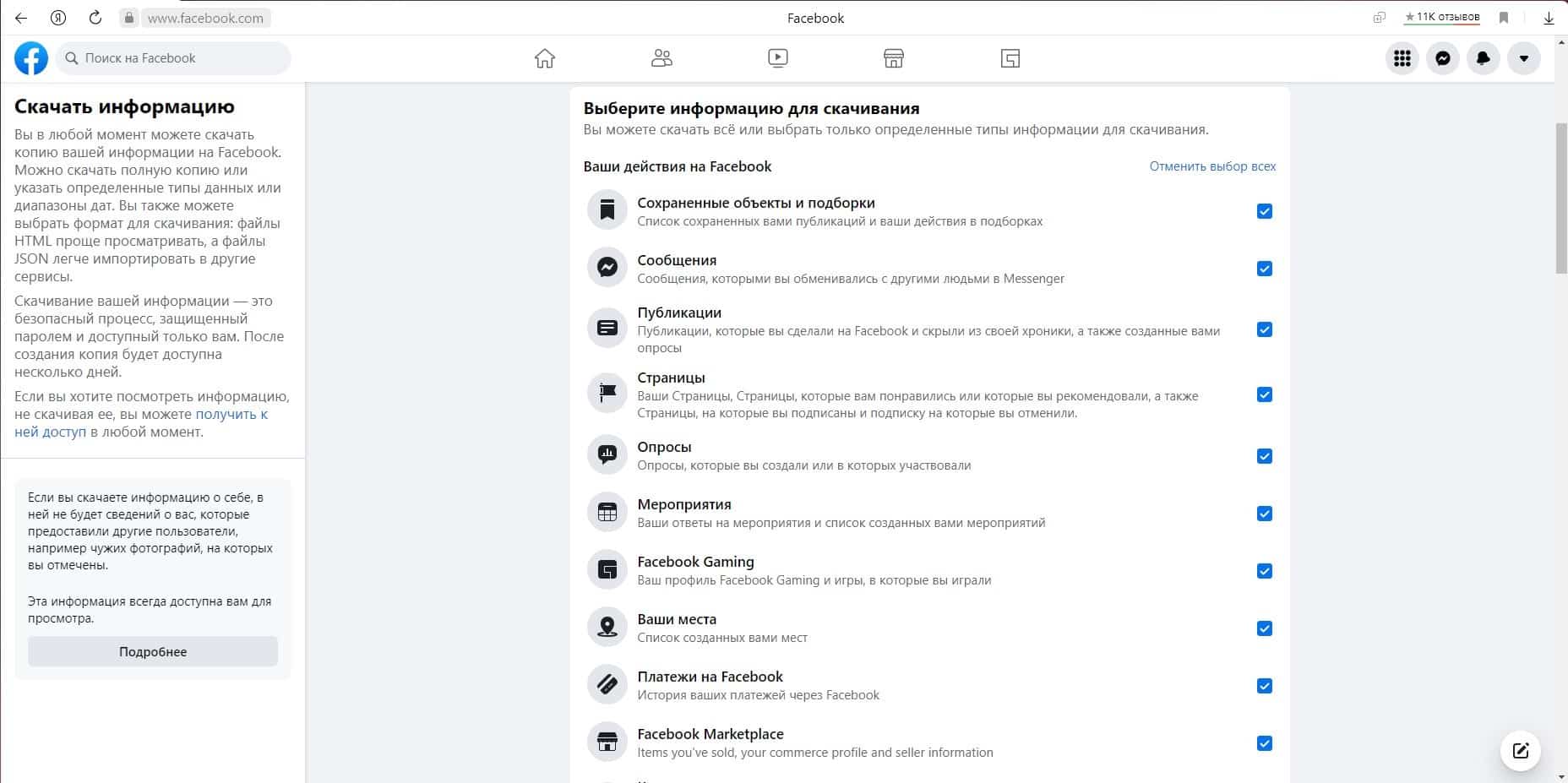This screenshot has height=783, width=1568.
Task: Open the Watch video icon
Action: (778, 58)
